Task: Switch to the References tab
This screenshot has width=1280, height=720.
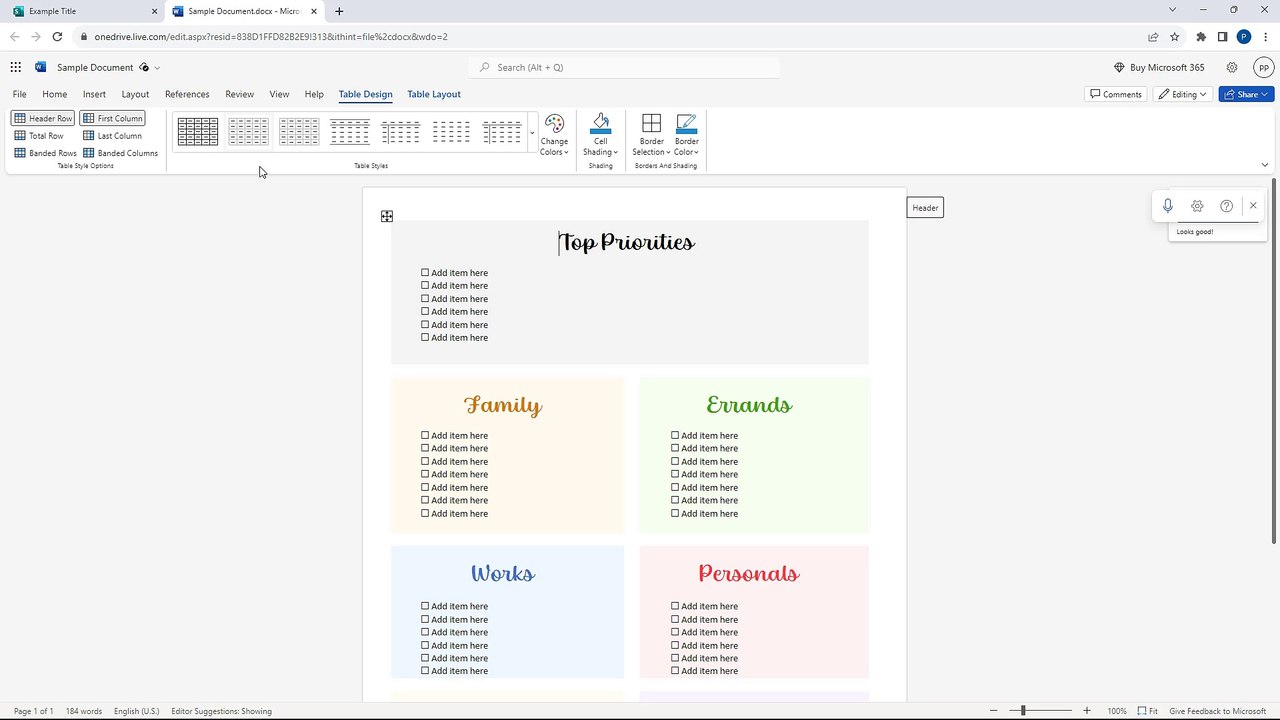Action: pos(187,94)
